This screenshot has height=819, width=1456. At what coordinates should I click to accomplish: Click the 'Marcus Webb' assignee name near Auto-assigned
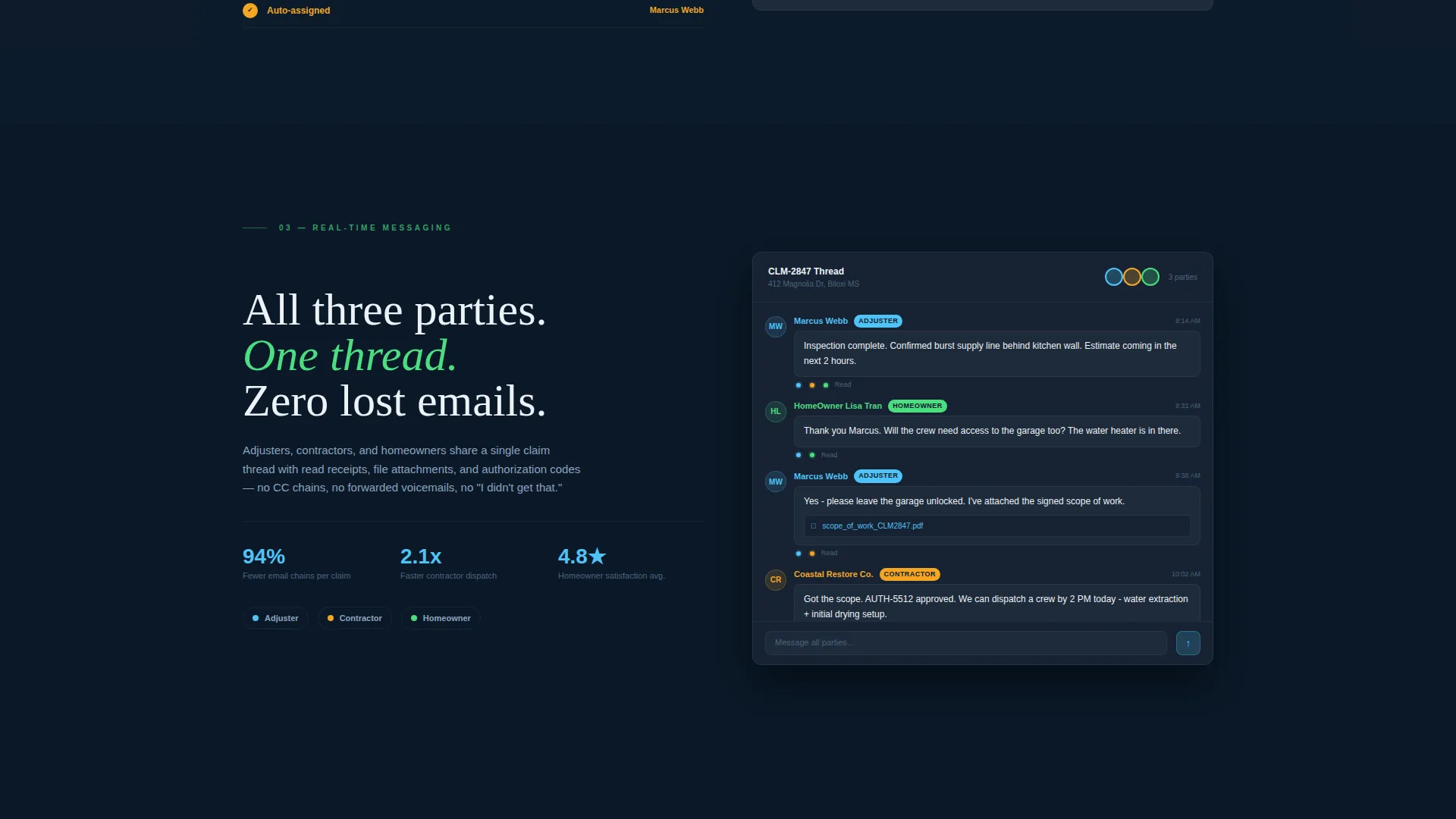coord(676,10)
